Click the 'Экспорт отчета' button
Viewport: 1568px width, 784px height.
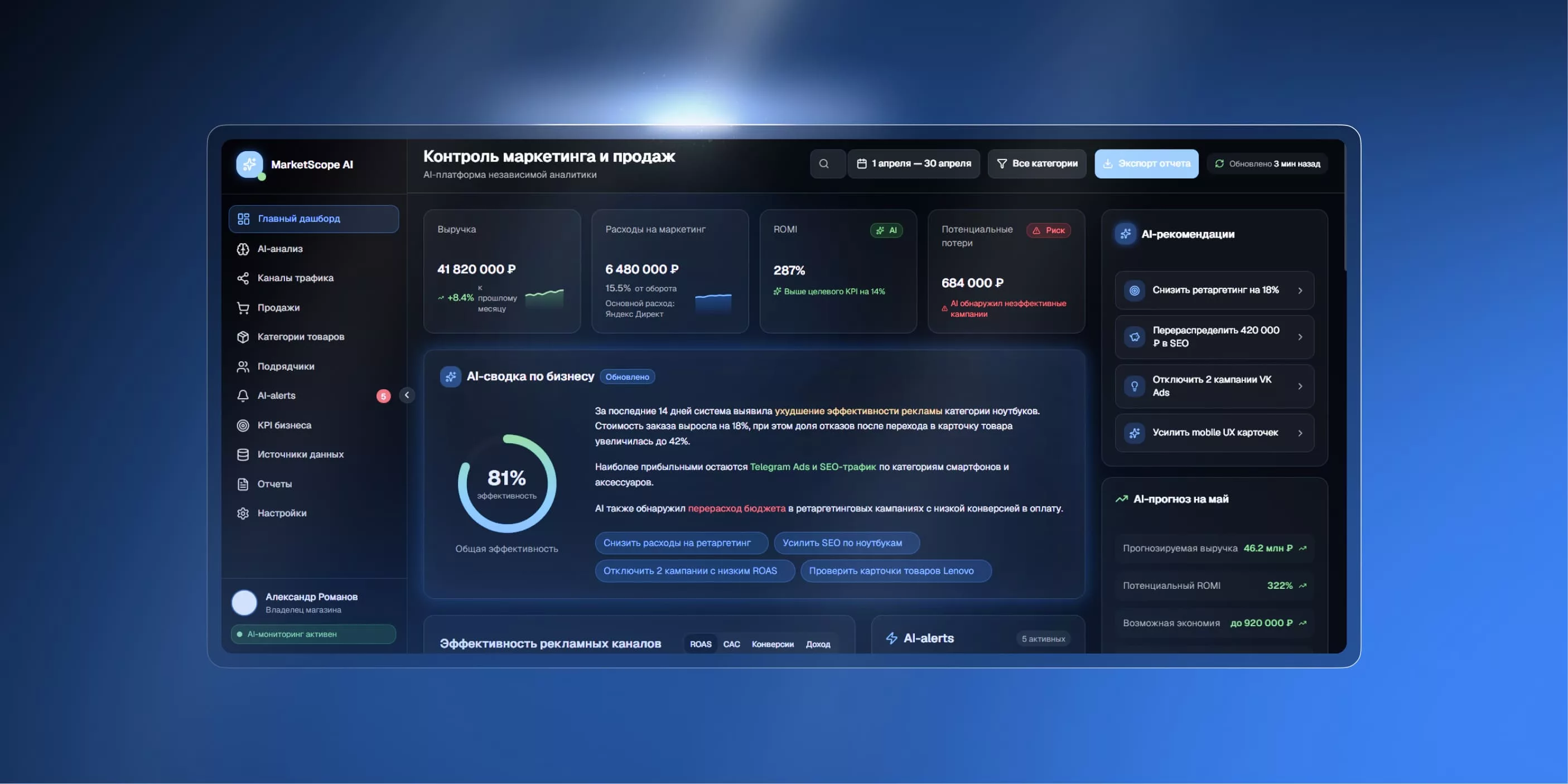(1147, 164)
